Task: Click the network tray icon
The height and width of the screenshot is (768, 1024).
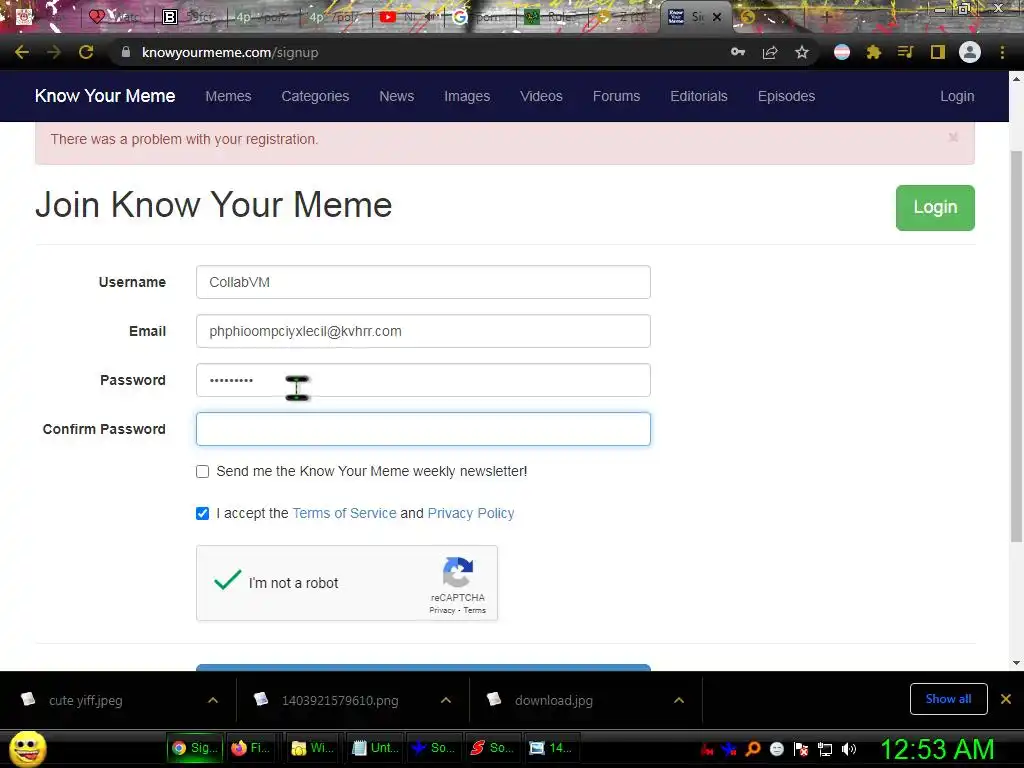Action: pos(825,749)
